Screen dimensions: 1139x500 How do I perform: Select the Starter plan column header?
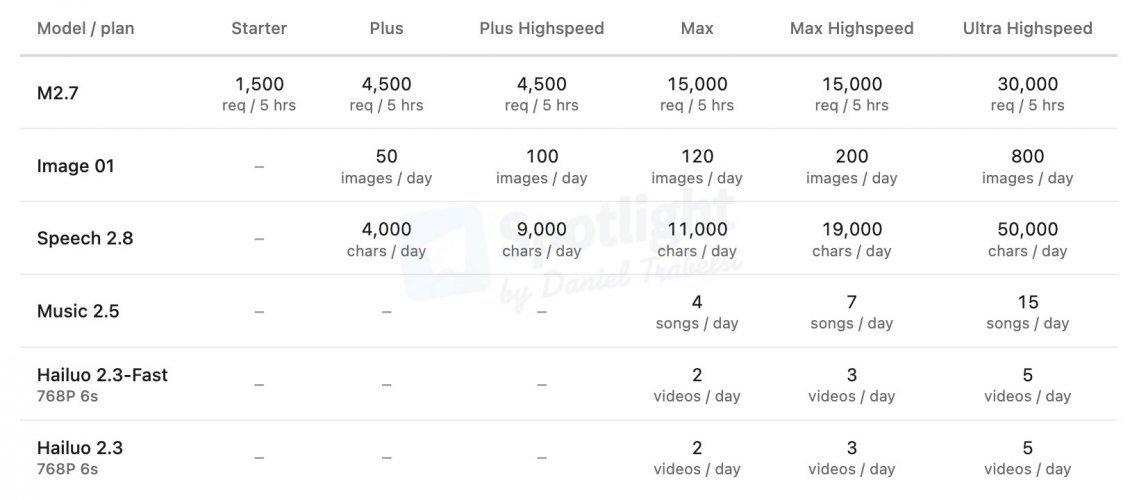[x=259, y=28]
